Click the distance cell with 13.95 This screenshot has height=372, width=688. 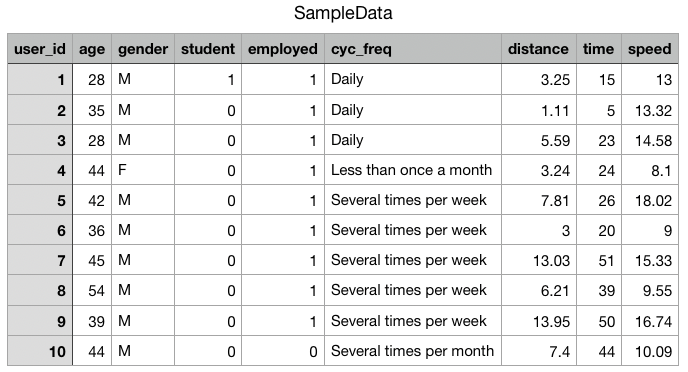(539, 321)
